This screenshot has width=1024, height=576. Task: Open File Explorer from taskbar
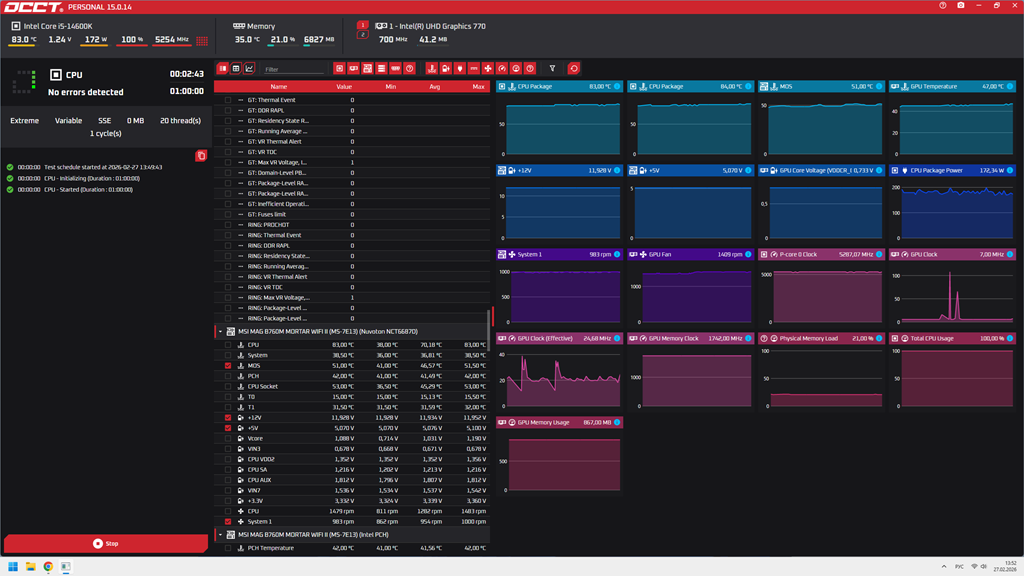pyautogui.click(x=31, y=566)
